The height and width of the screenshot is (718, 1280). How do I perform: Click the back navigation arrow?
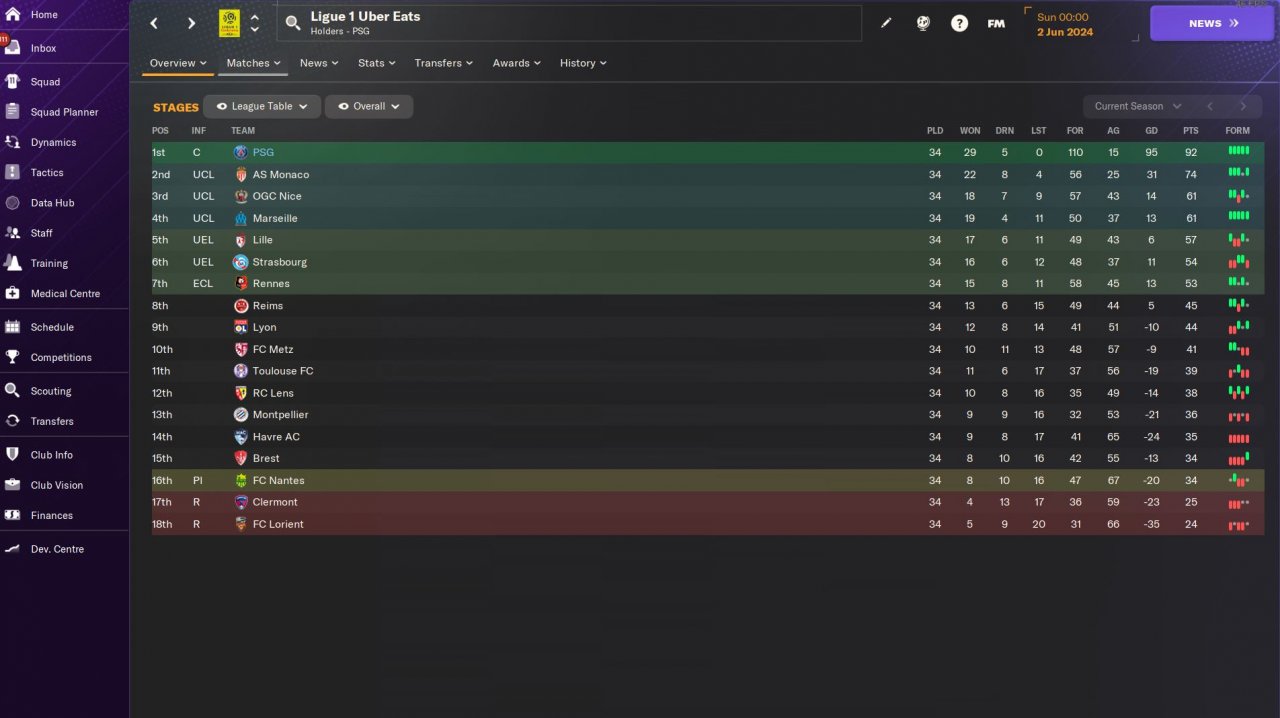[x=154, y=23]
